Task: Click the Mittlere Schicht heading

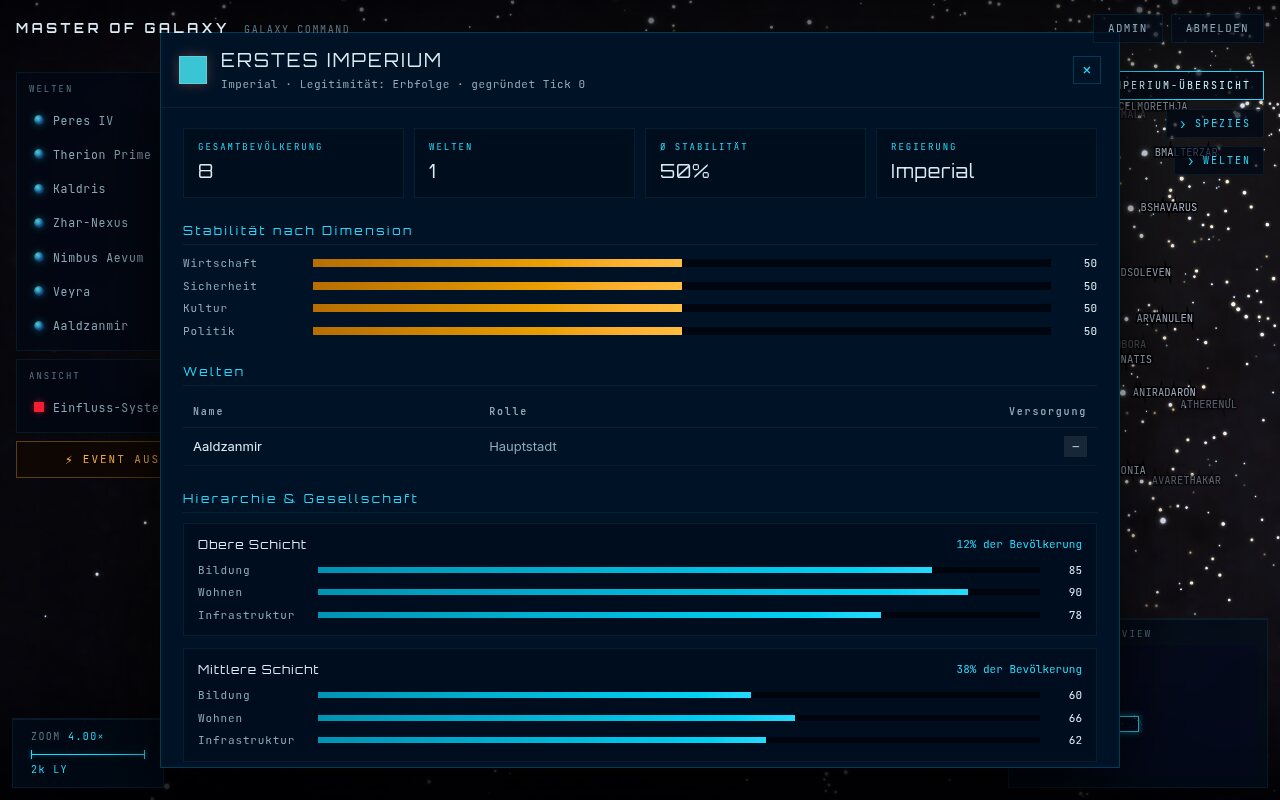Action: pos(258,669)
